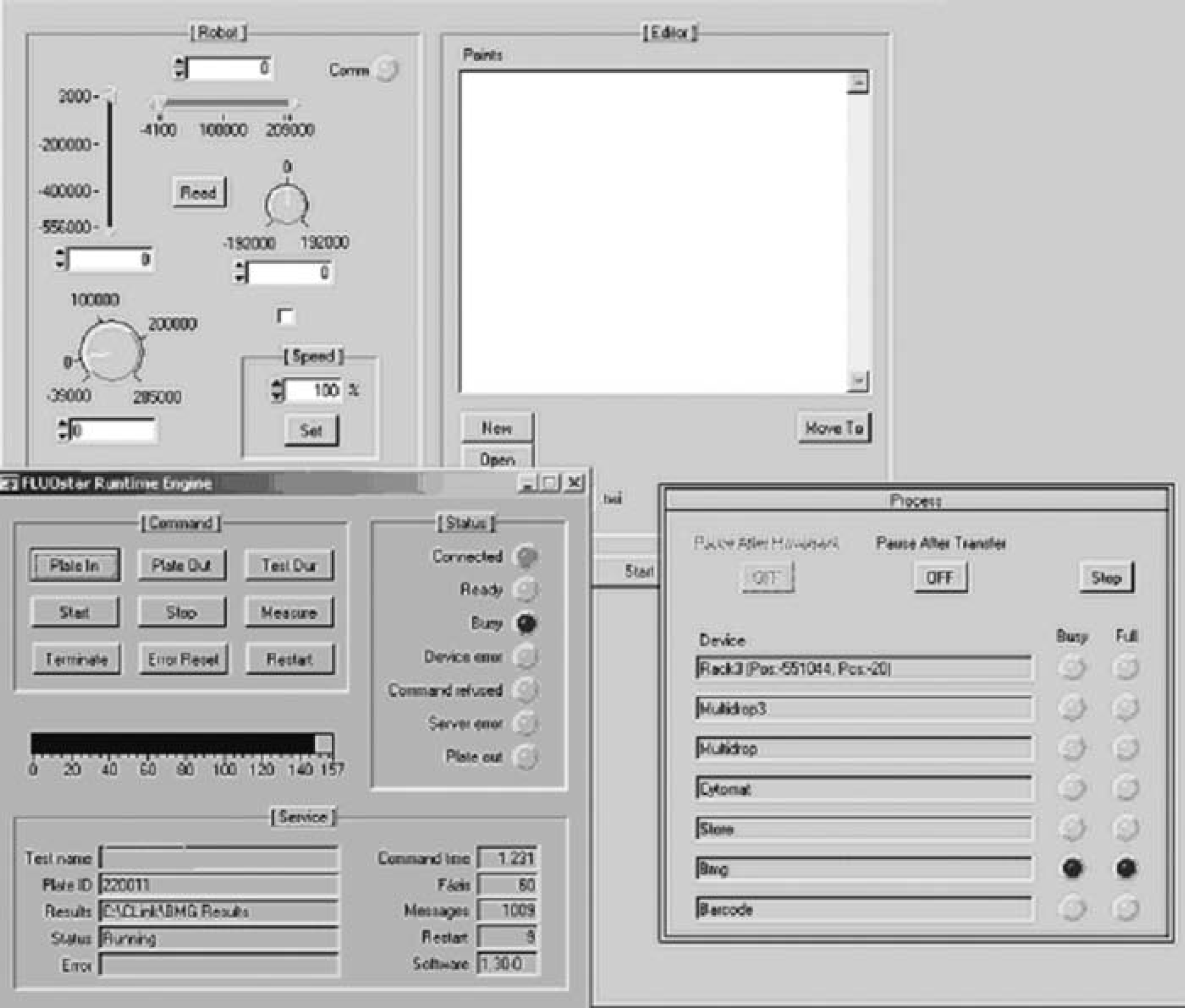Click the stepper arrows of top Robot field
The width and height of the screenshot is (1185, 1008).
179,68
